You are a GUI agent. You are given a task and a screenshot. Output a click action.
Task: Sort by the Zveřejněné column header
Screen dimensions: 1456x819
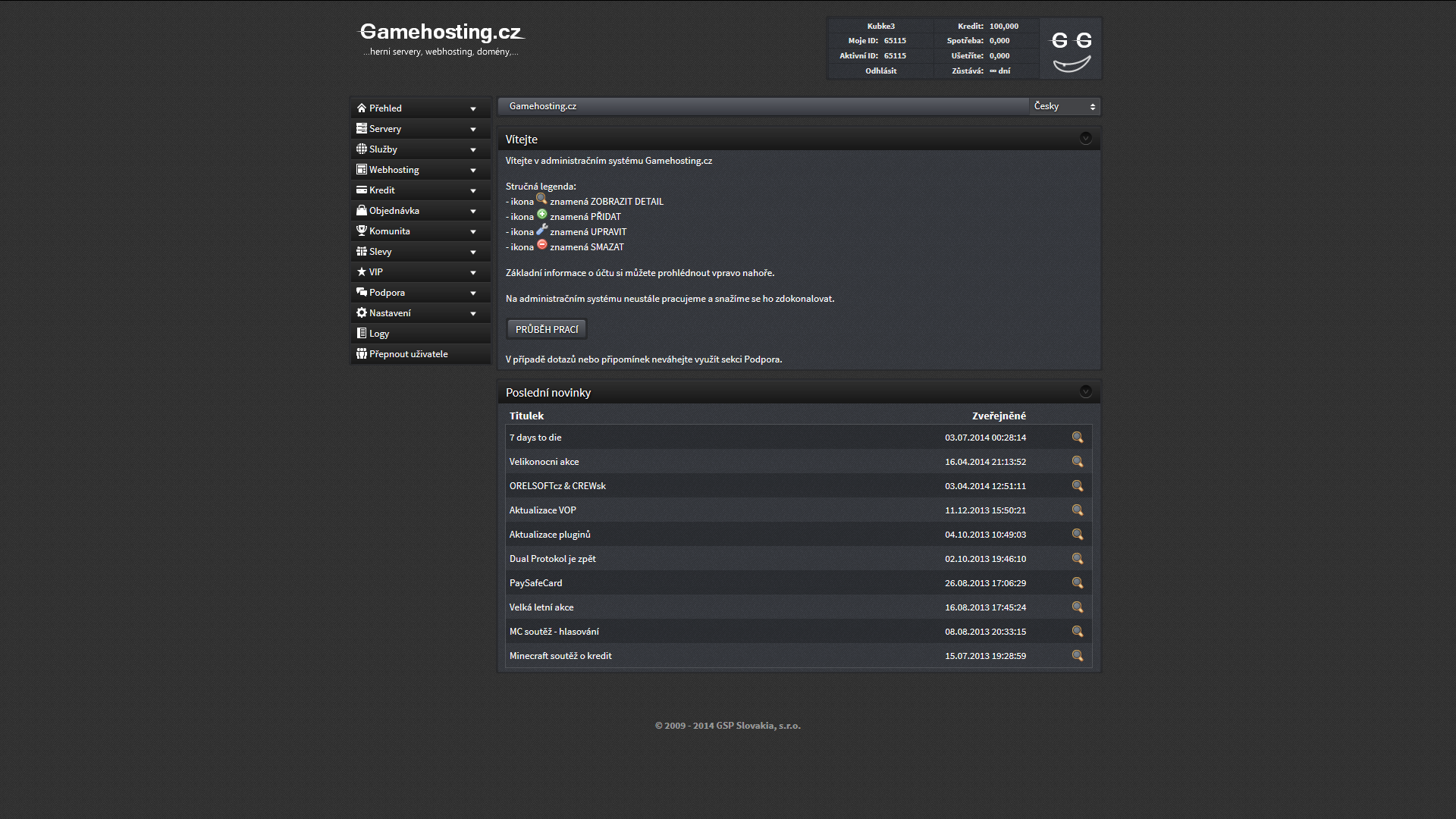(x=999, y=416)
